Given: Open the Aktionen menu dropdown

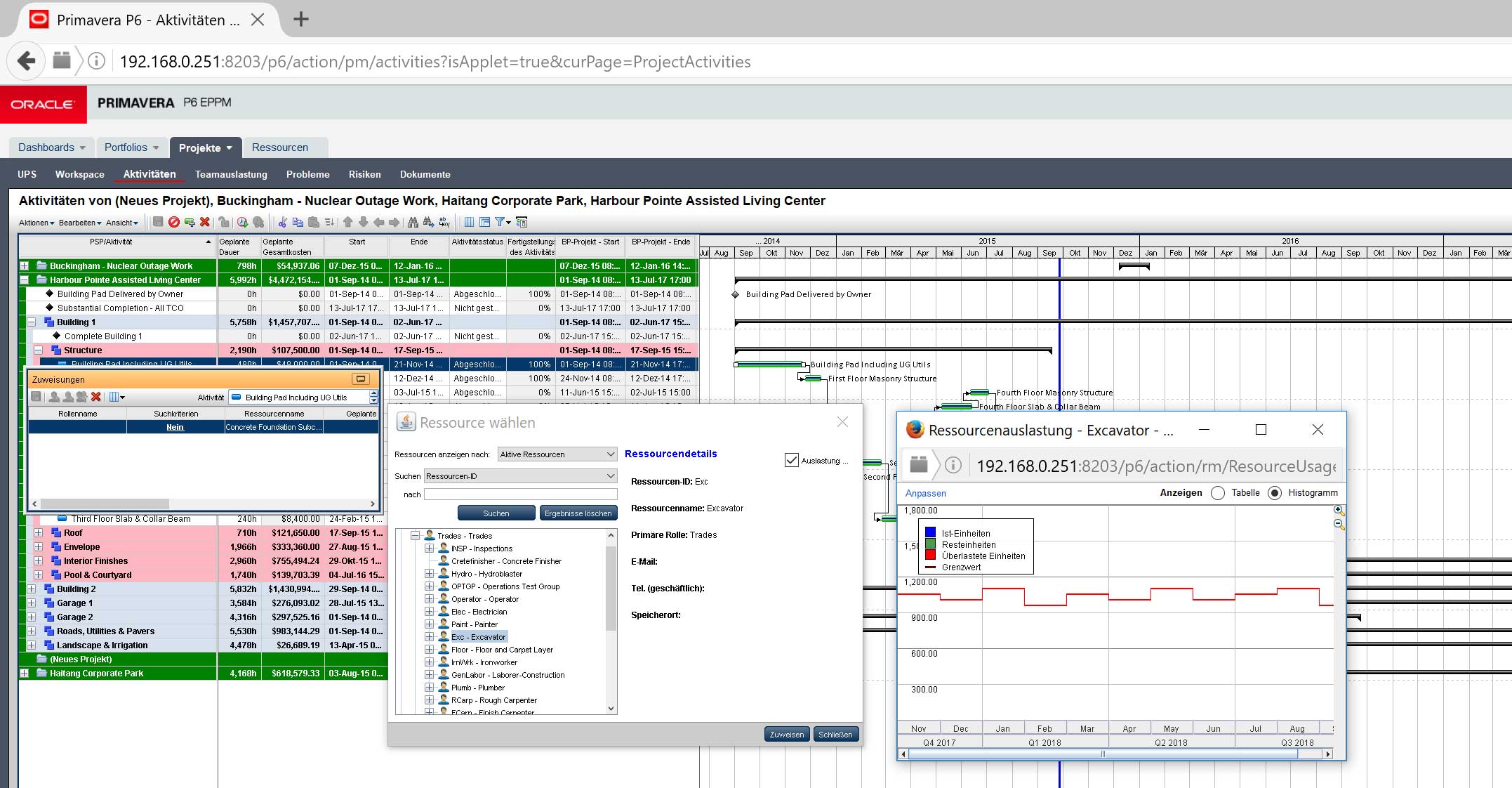Looking at the screenshot, I should click(37, 223).
